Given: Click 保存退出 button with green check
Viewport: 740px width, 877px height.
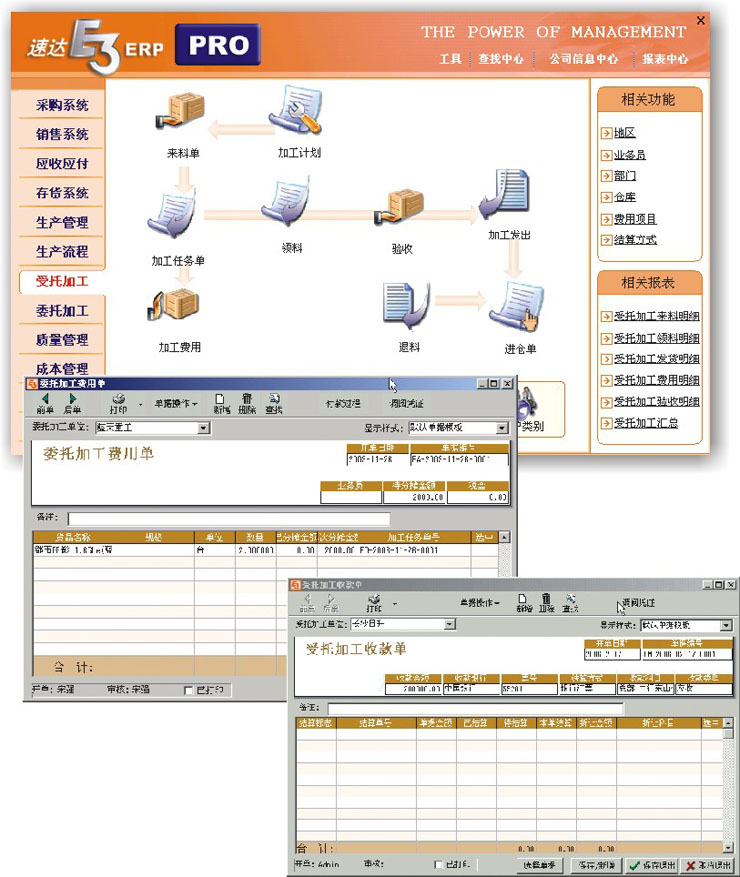Looking at the screenshot, I should coord(651,865).
